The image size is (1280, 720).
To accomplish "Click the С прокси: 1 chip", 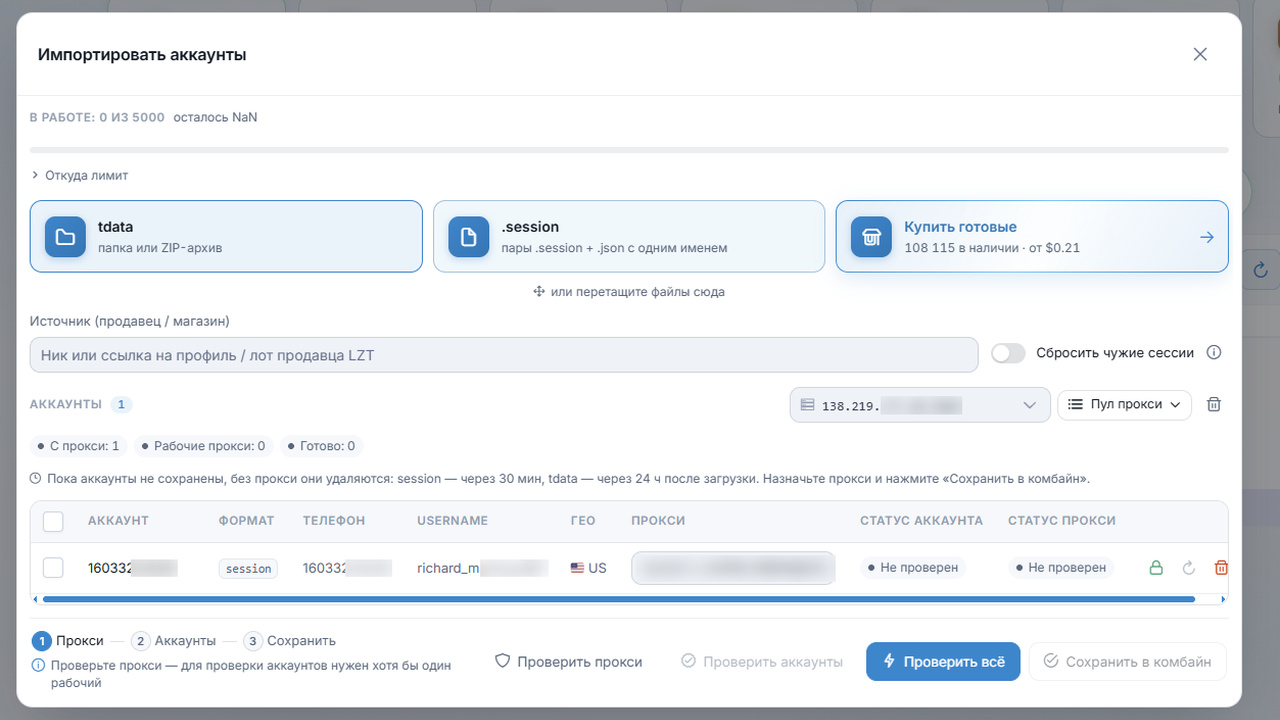I will coord(78,446).
